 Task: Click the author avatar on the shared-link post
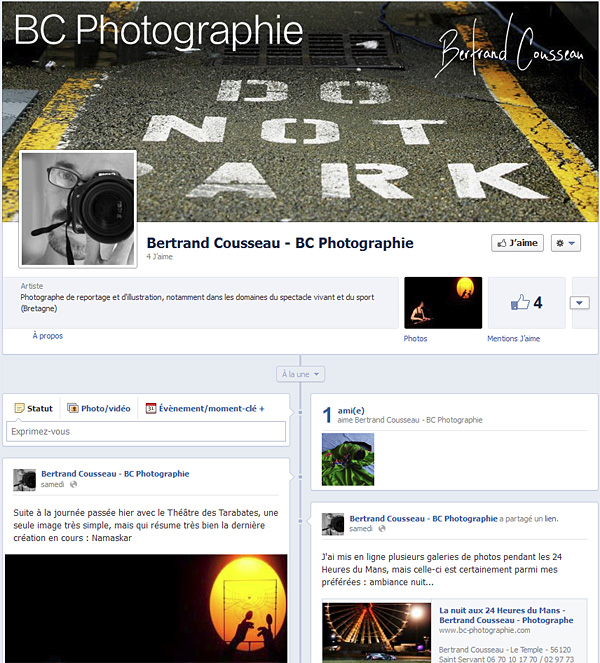click(333, 524)
